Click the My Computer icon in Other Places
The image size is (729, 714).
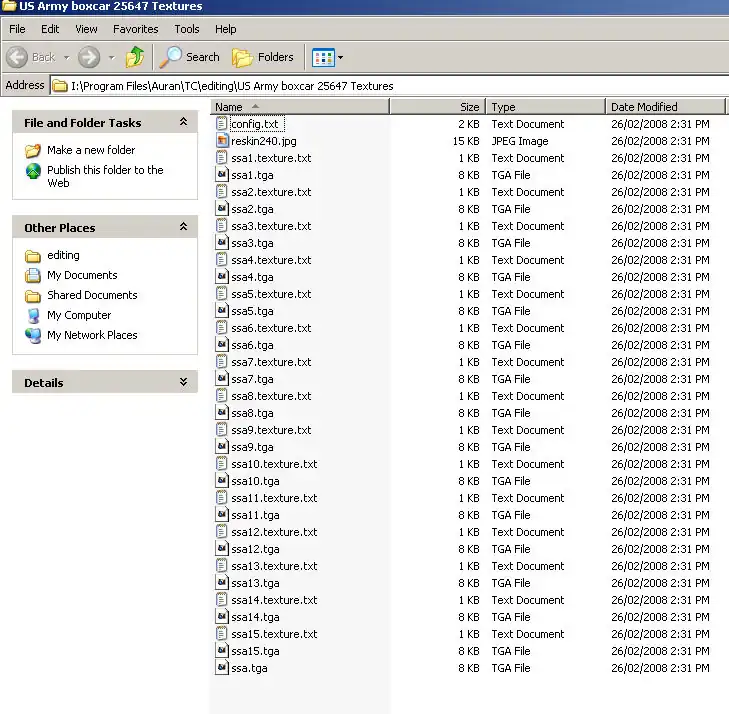33,315
